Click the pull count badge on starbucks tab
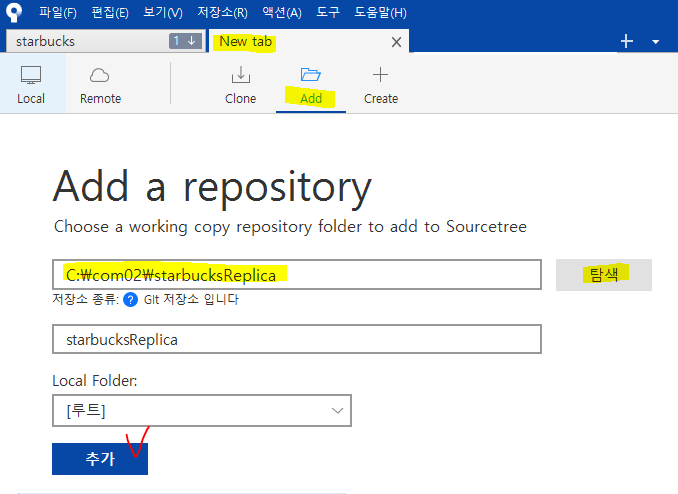The width and height of the screenshot is (678, 494). pyautogui.click(x=185, y=41)
